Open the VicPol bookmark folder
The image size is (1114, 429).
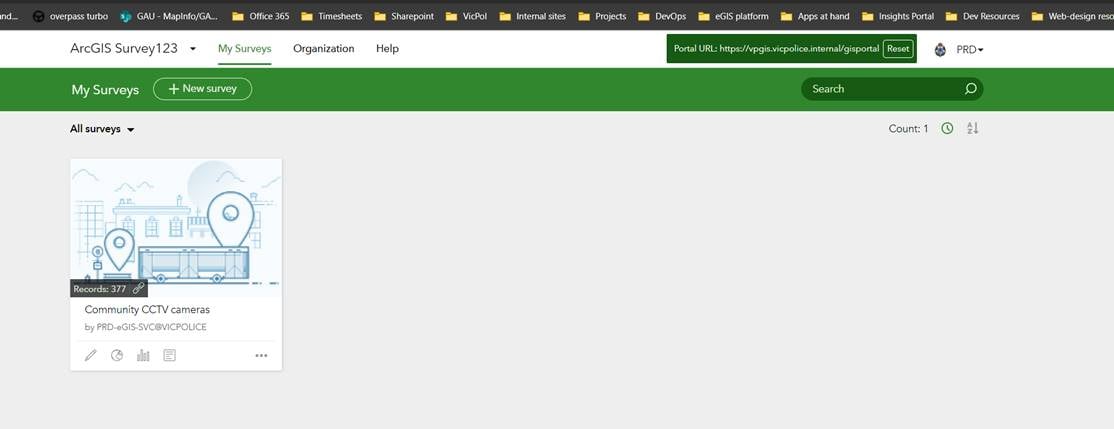(x=467, y=16)
